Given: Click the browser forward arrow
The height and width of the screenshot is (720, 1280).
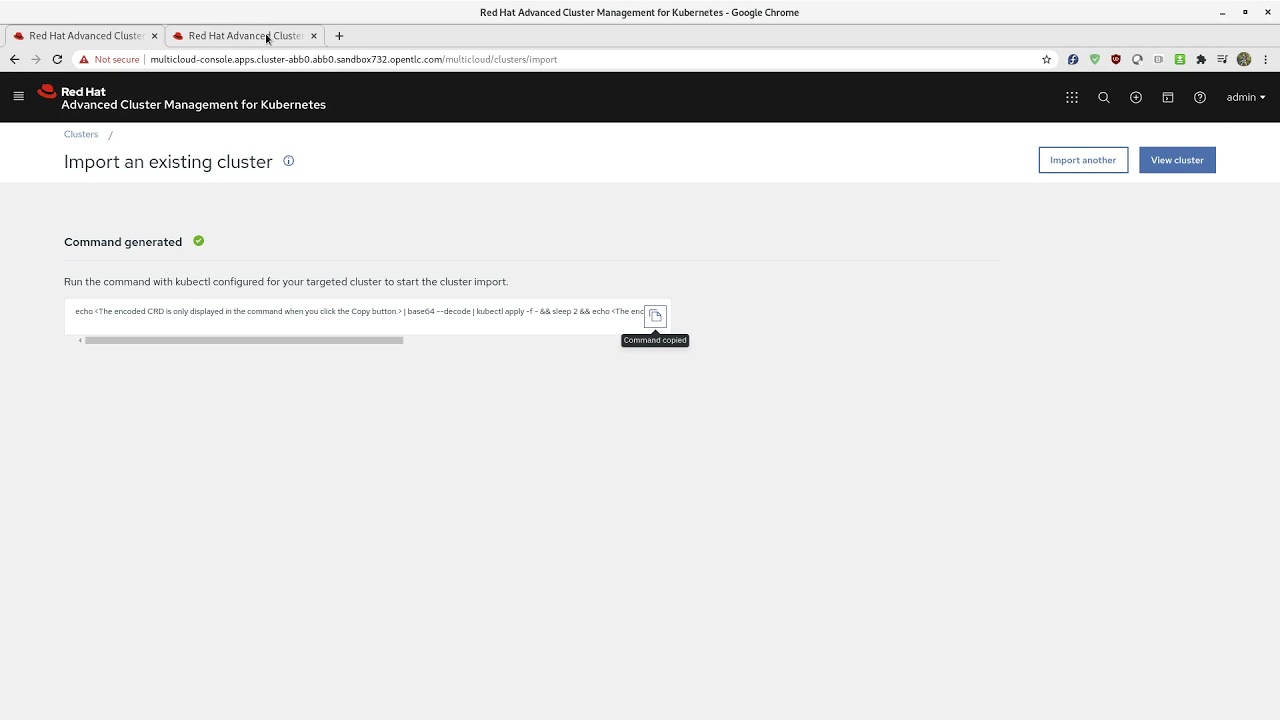Looking at the screenshot, I should click(36, 59).
